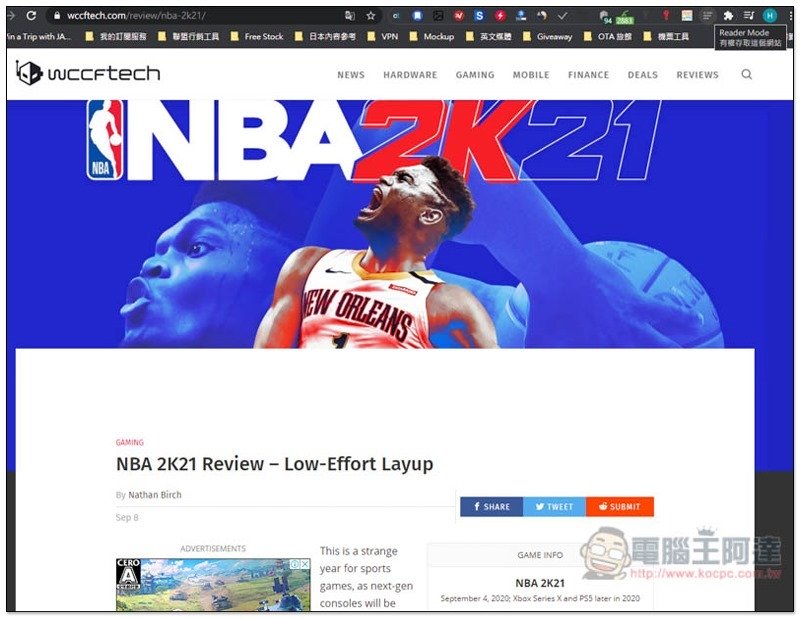Viewport: 800px width, 619px height.
Task: Click the dark square image extension icon
Action: click(438, 16)
